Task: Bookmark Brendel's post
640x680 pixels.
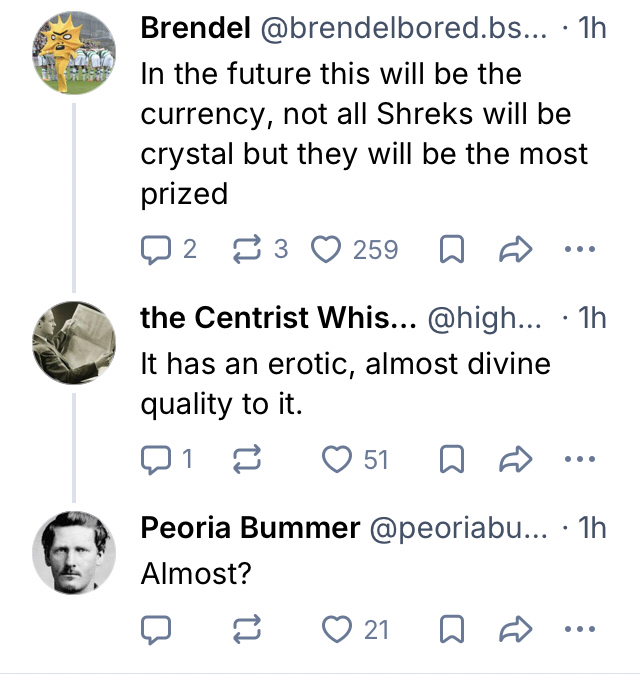Action: coord(451,249)
